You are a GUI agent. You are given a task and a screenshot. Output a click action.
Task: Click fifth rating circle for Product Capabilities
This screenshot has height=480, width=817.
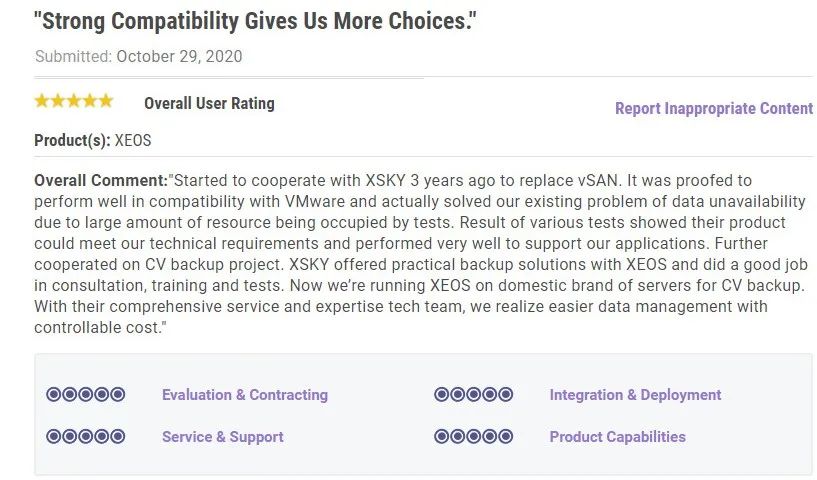coord(505,436)
